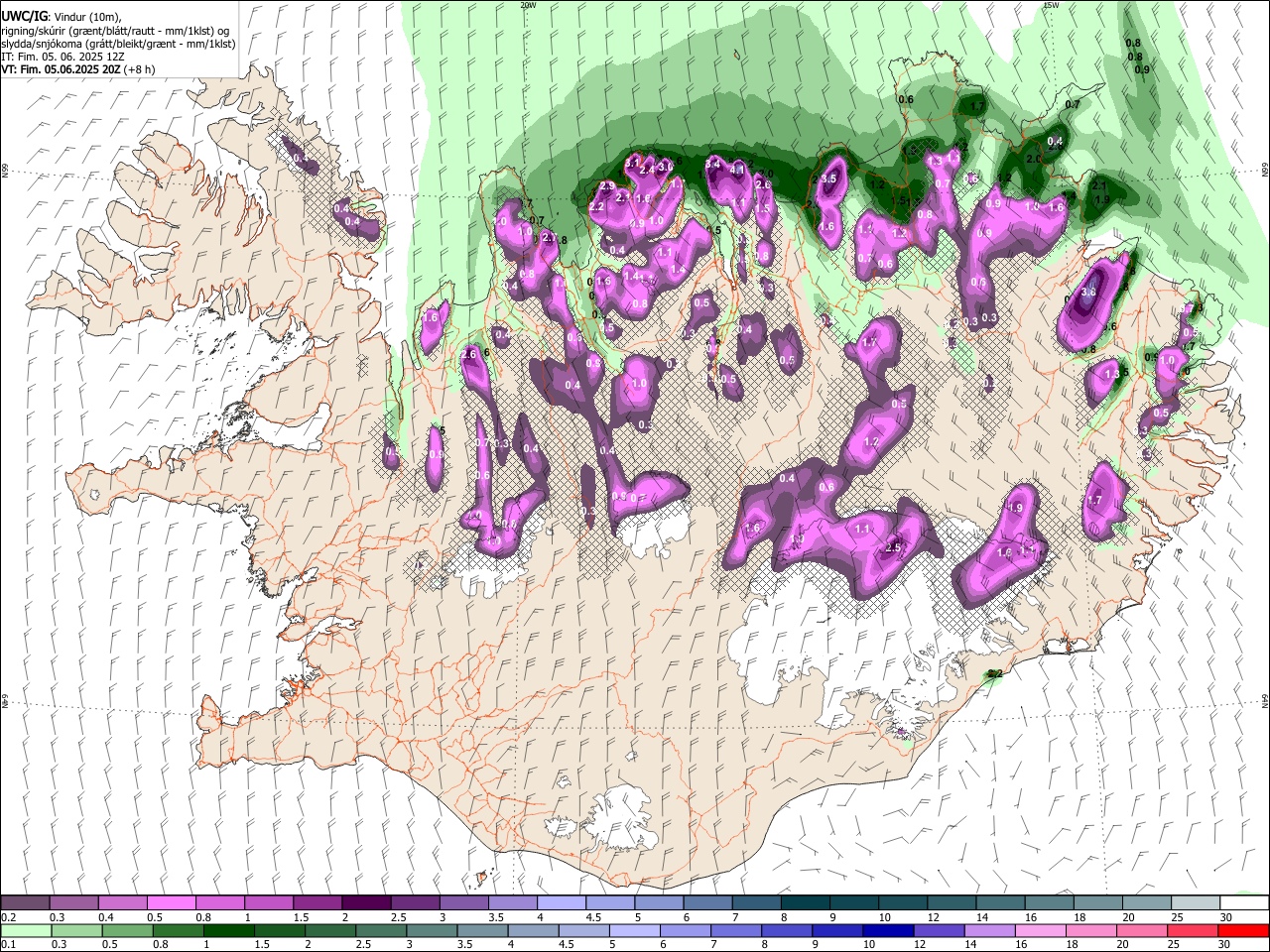This screenshot has width=1270, height=952.
Task: Select the bright red lower legend swatch after 30
Action: [1241, 931]
